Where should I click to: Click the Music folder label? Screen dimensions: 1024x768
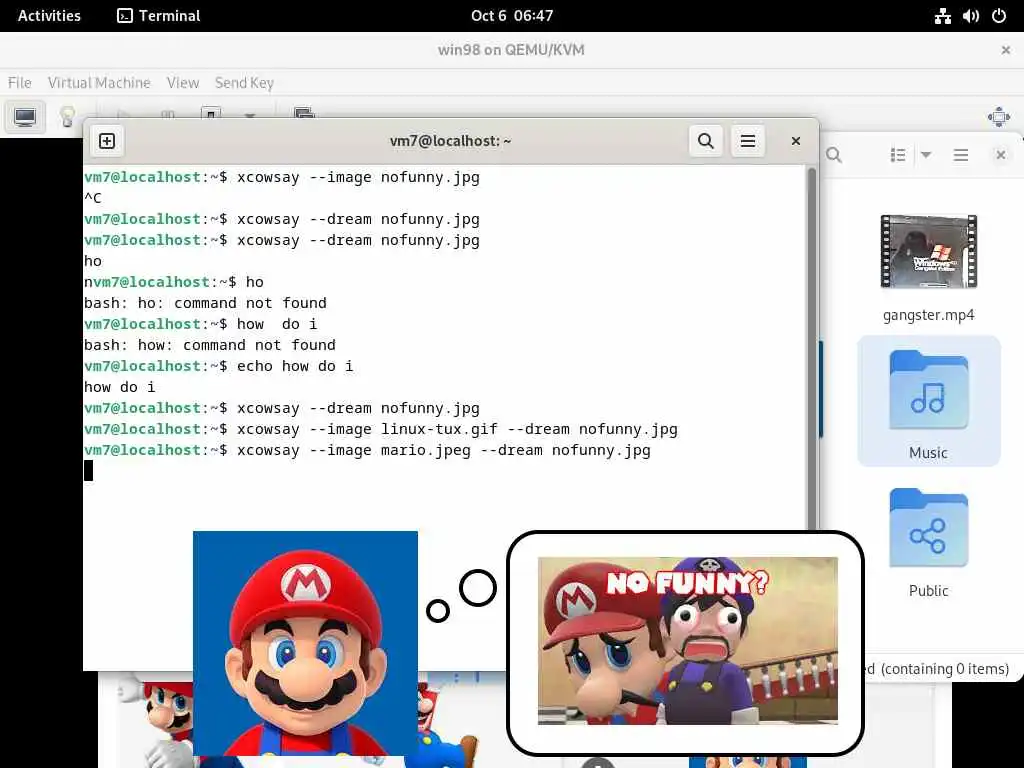[928, 453]
